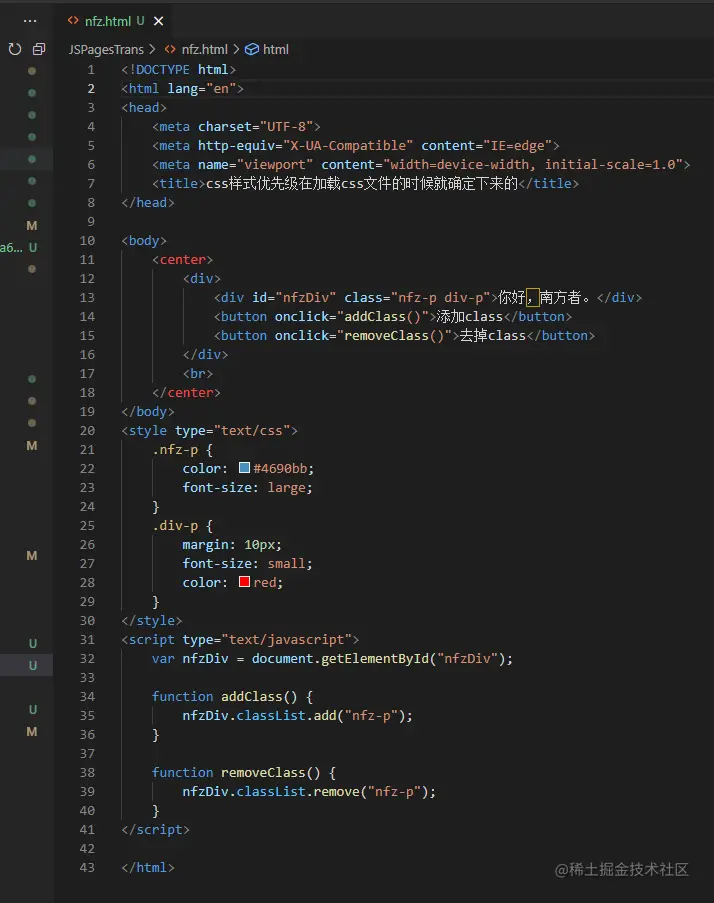Image resolution: width=714 pixels, height=903 pixels.
Task: Click 'function addClass()' on line 34
Action: coord(225,697)
